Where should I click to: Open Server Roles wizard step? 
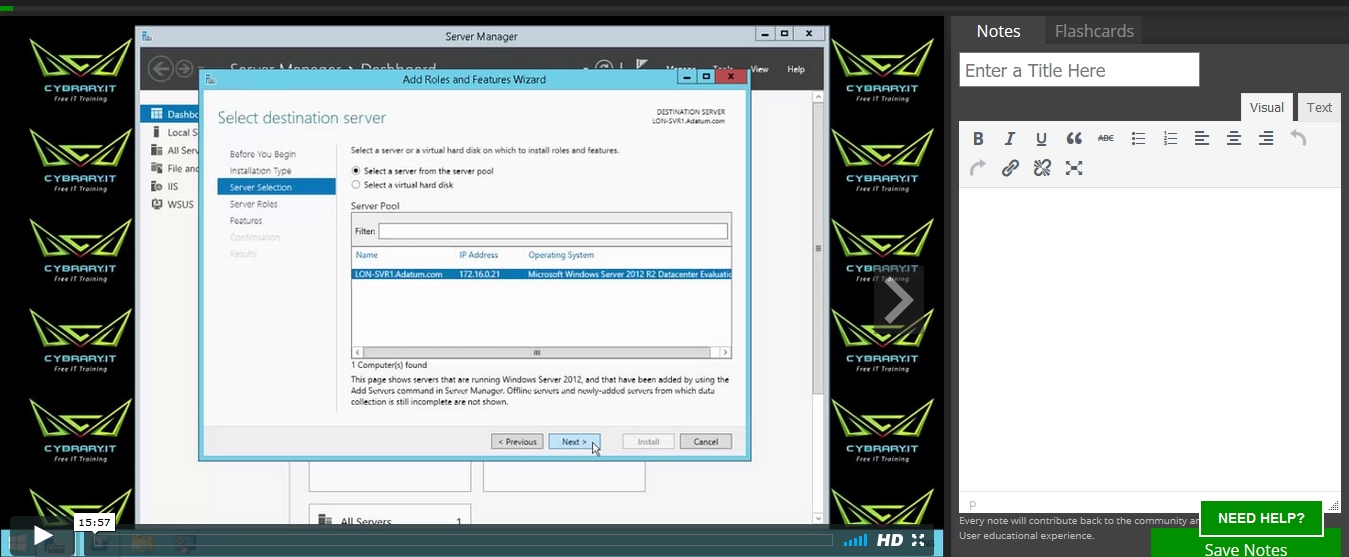(x=254, y=204)
